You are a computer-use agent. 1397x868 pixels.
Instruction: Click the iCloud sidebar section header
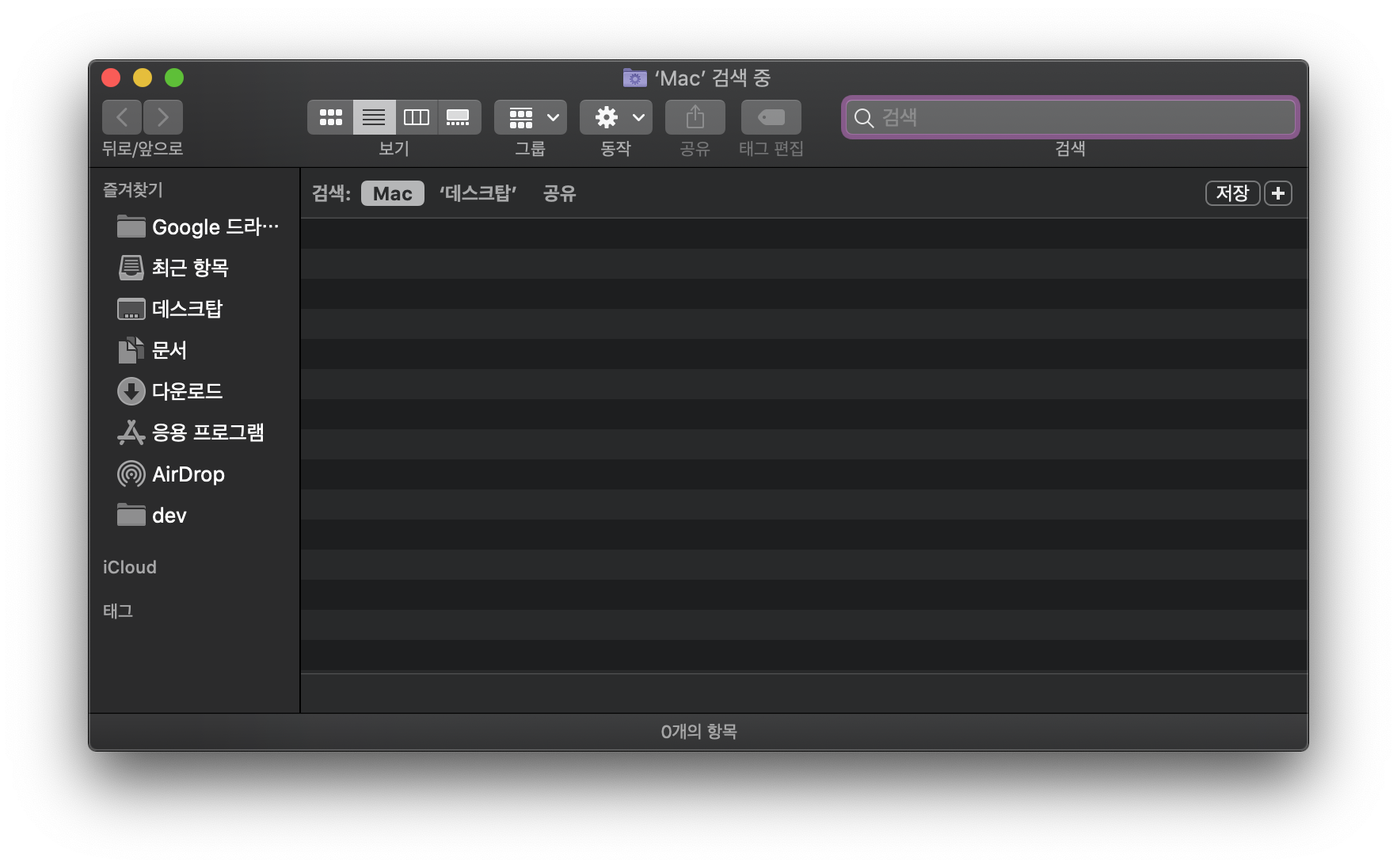130,567
